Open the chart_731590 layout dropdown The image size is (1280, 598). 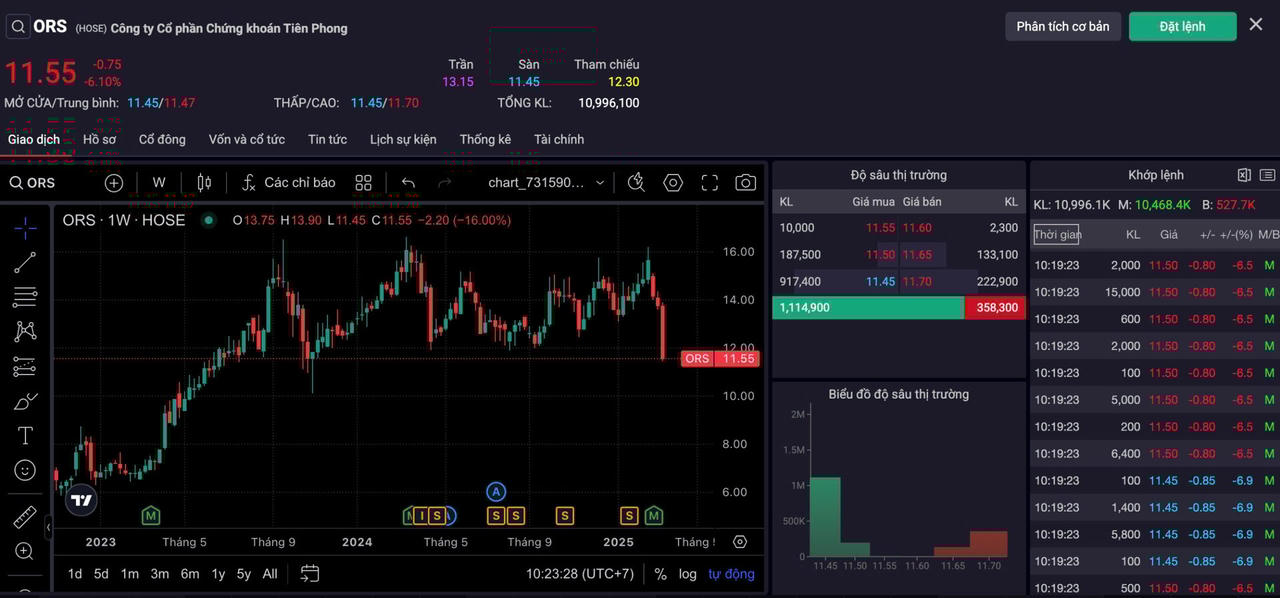(x=546, y=183)
